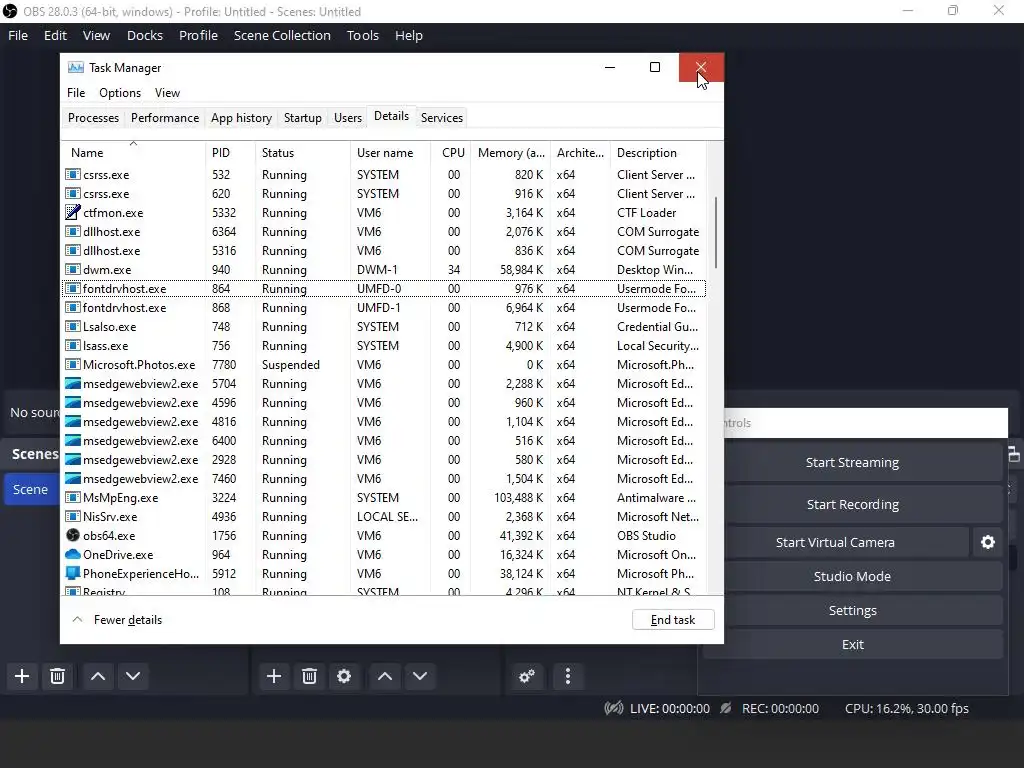1024x768 pixels.
Task: Sort by Architecture column header
Action: [x=581, y=152]
